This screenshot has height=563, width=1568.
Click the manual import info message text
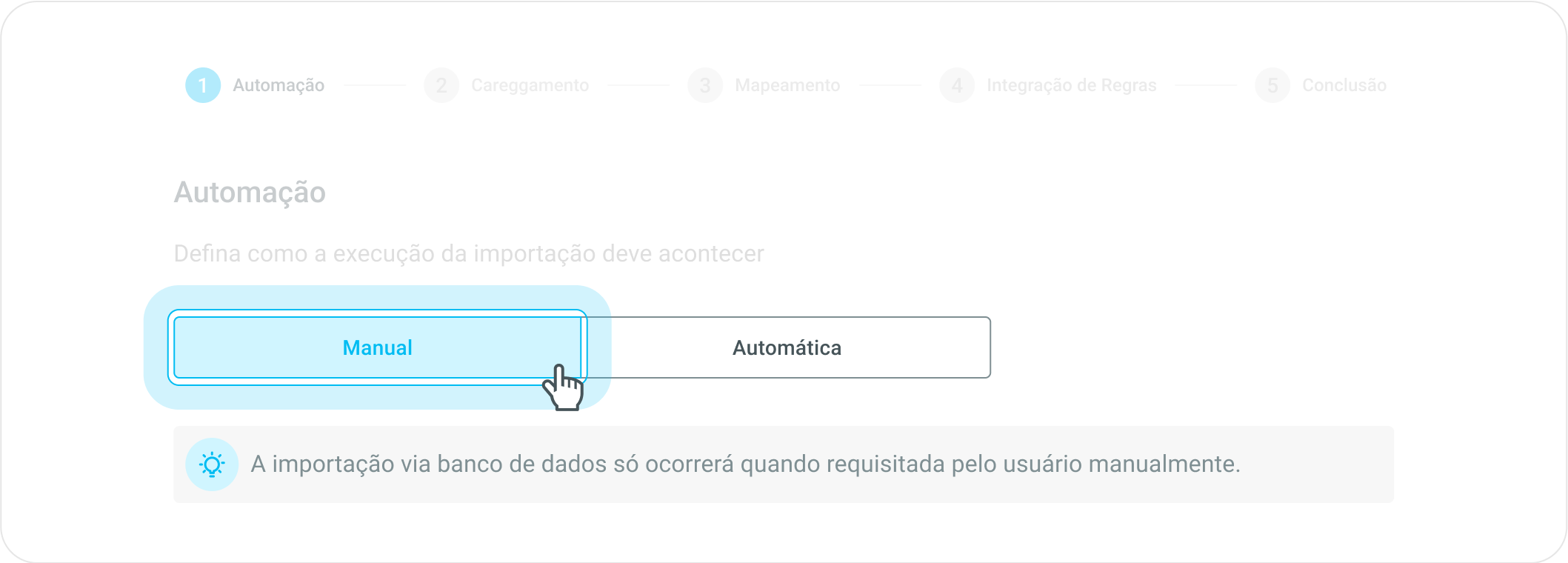tap(745, 464)
